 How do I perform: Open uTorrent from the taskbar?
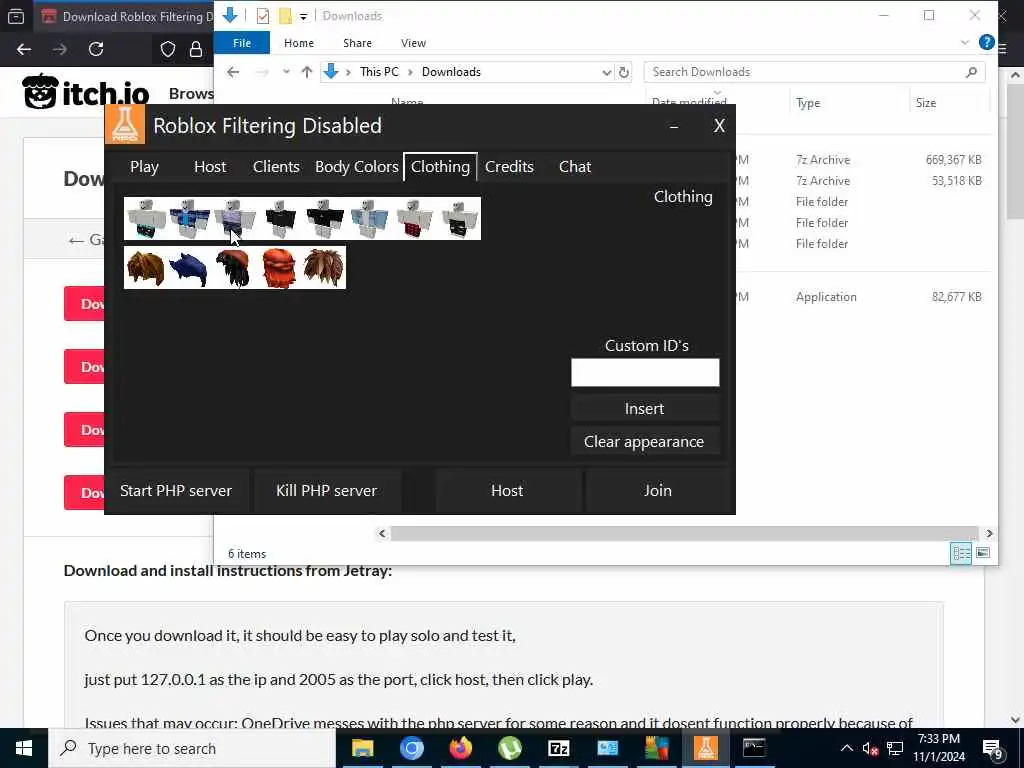click(x=509, y=748)
